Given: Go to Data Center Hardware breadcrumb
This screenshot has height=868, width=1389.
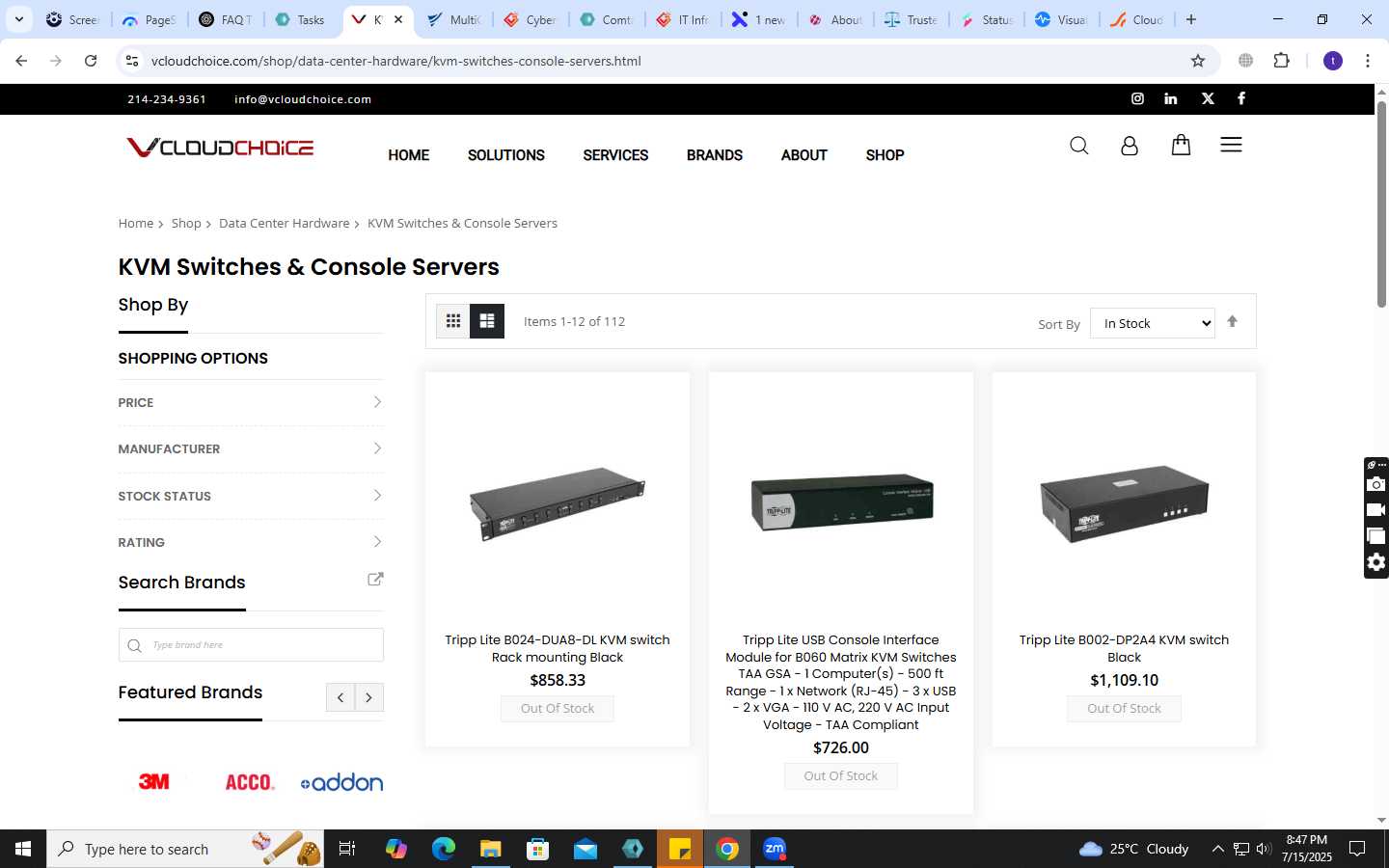Looking at the screenshot, I should 284,223.
